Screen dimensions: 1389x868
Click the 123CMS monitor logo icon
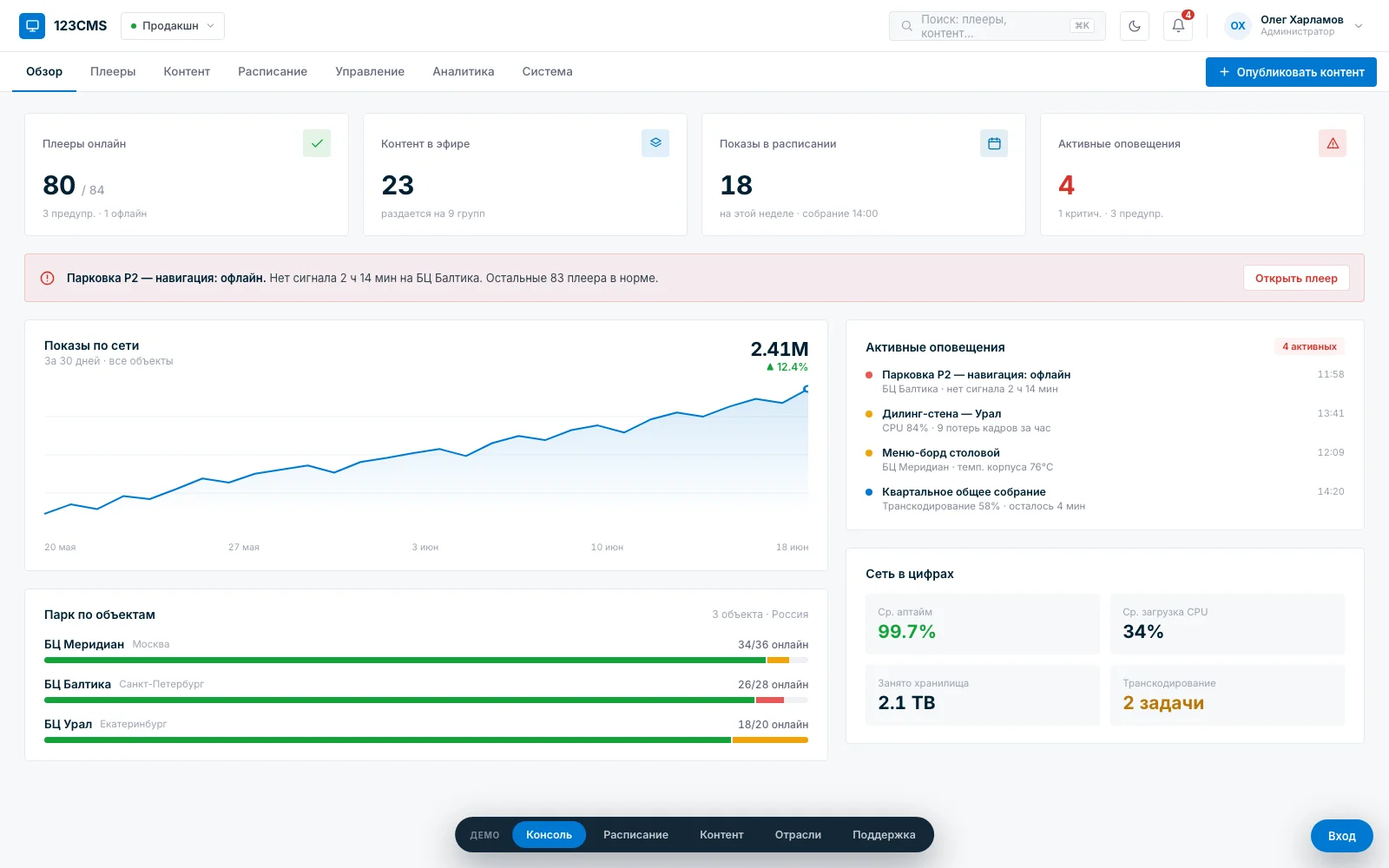pos(32,26)
